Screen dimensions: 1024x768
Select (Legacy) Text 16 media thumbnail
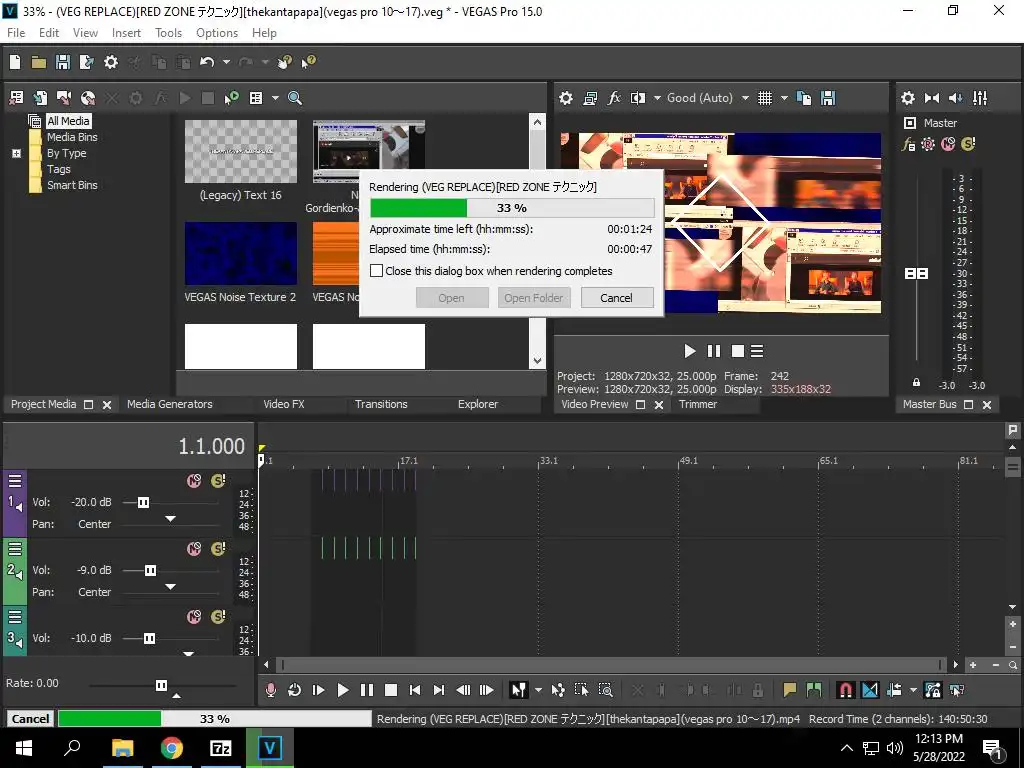click(240, 152)
